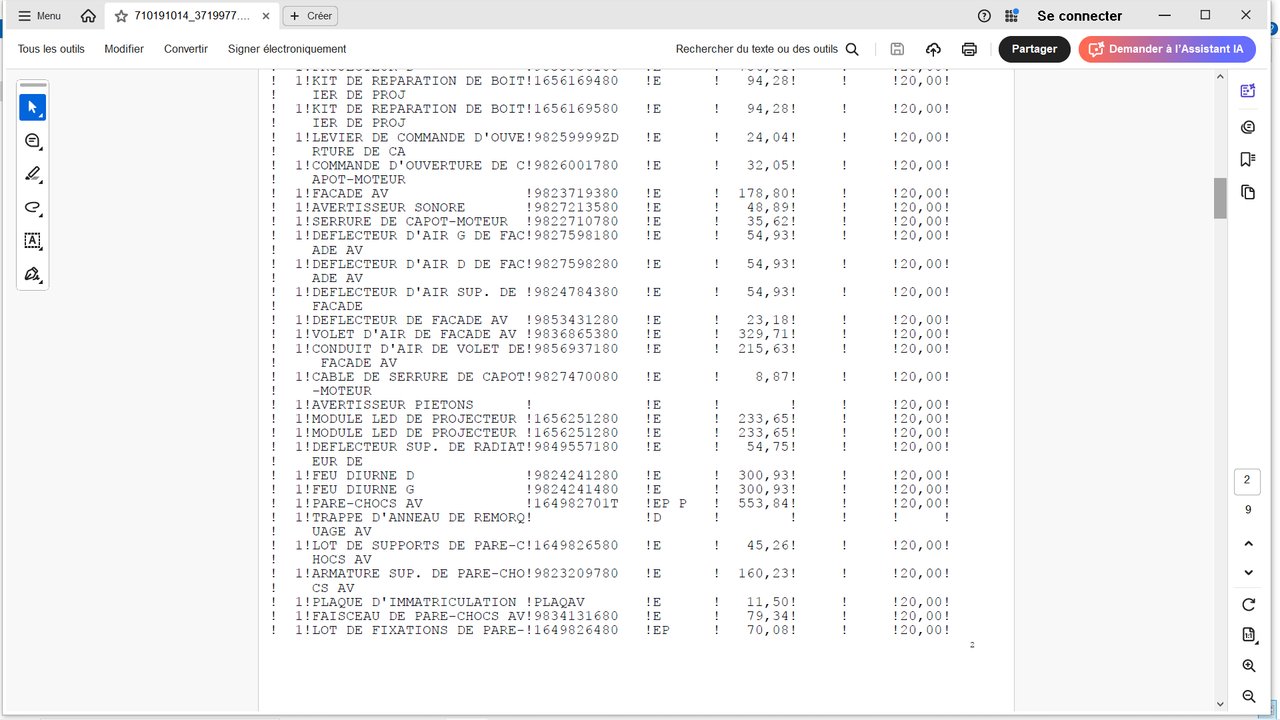The height and width of the screenshot is (720, 1280).
Task: Select the signature fill tool
Action: tap(33, 274)
